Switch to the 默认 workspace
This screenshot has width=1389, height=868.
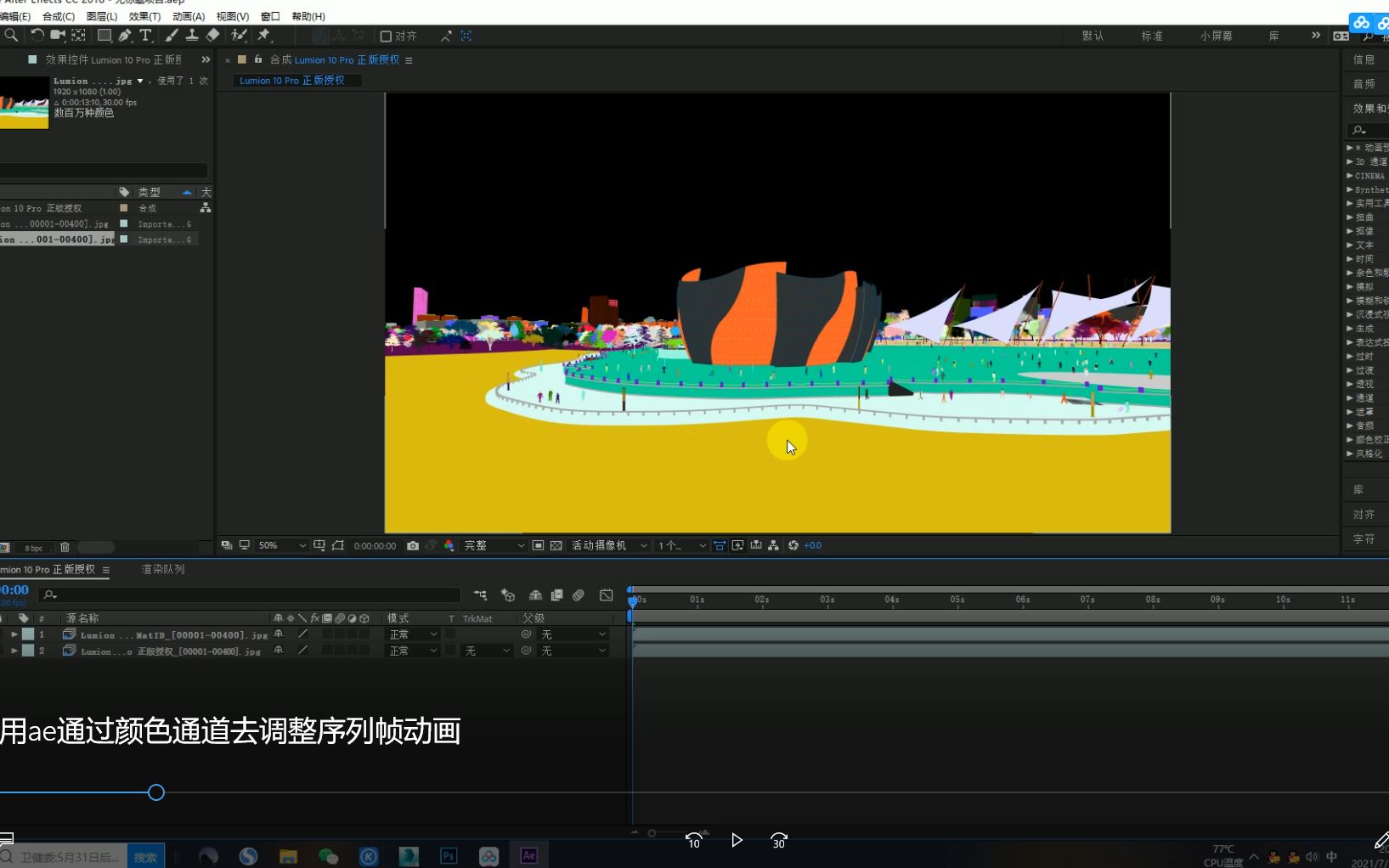1093,36
